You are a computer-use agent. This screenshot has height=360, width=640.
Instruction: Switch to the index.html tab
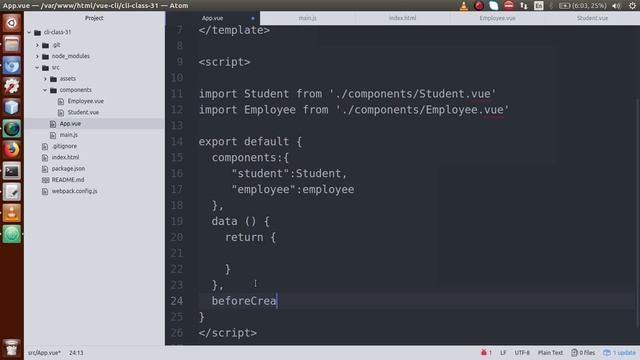402,18
